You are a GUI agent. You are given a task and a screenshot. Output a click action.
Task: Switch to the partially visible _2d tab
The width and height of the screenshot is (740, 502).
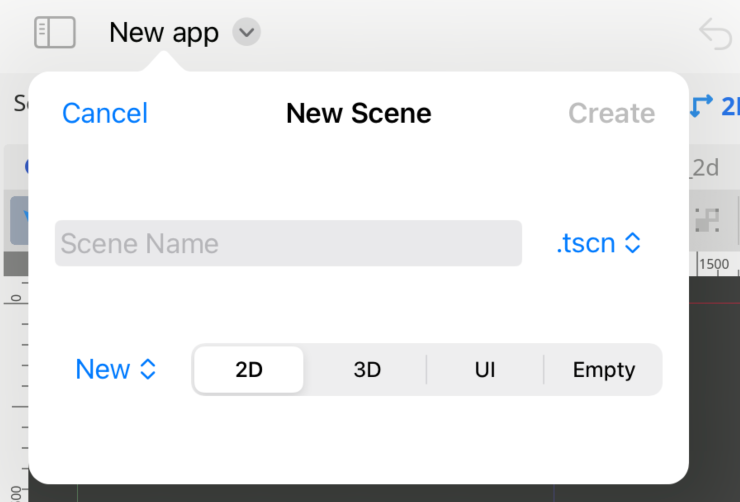pos(705,167)
